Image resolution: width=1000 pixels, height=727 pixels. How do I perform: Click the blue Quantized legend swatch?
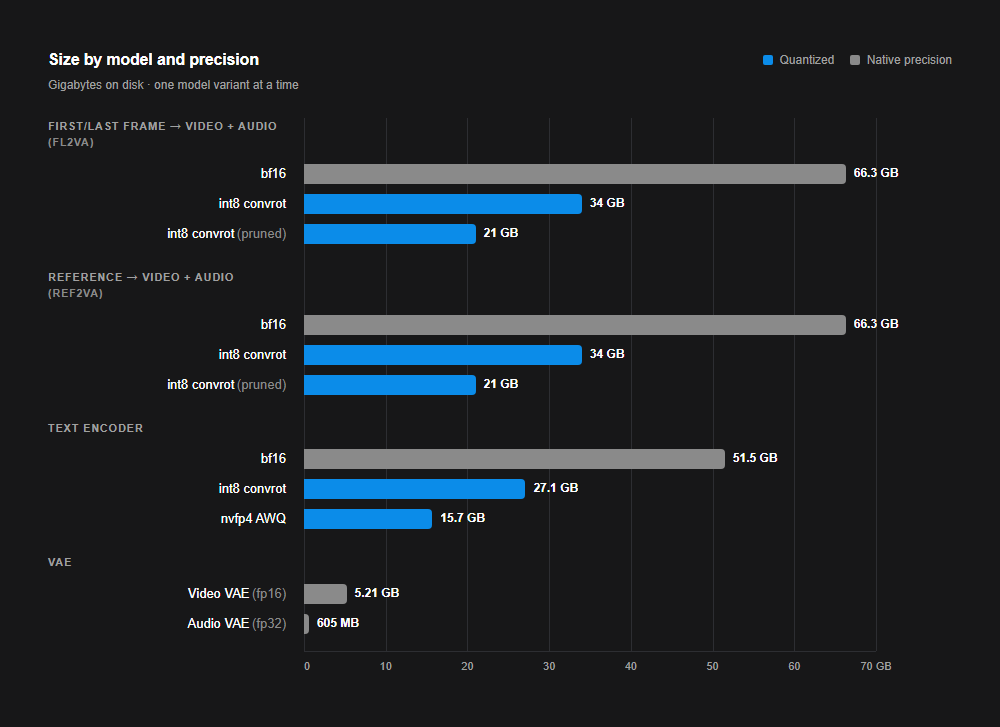click(x=768, y=60)
